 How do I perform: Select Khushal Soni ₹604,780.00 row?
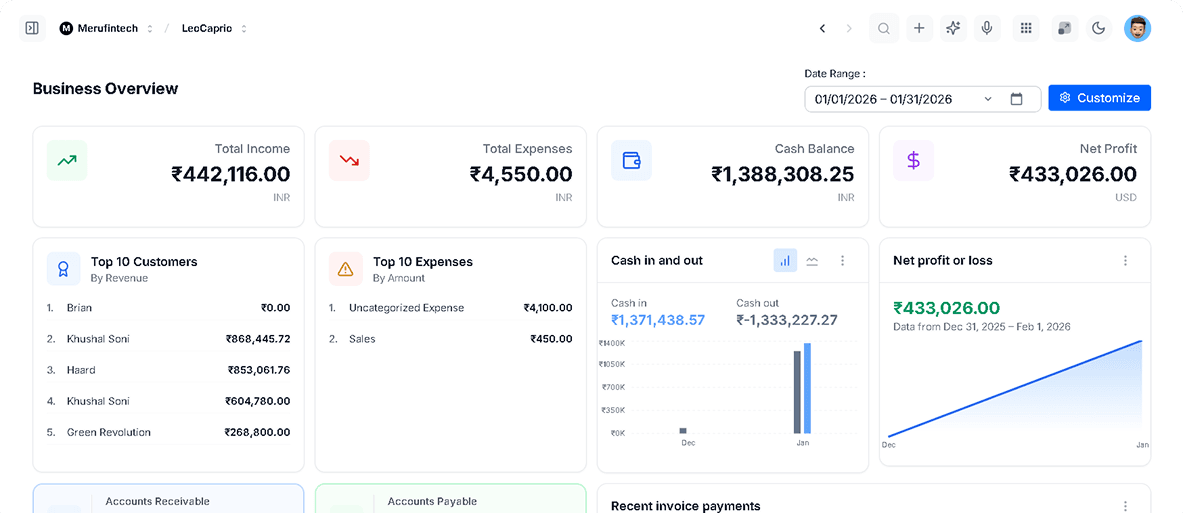click(168, 401)
